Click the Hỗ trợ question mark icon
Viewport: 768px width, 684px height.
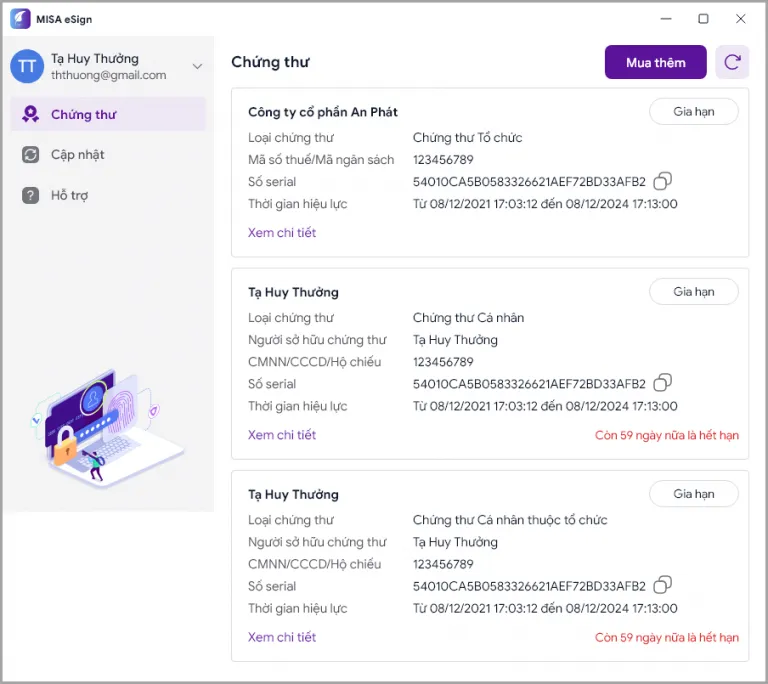31,195
